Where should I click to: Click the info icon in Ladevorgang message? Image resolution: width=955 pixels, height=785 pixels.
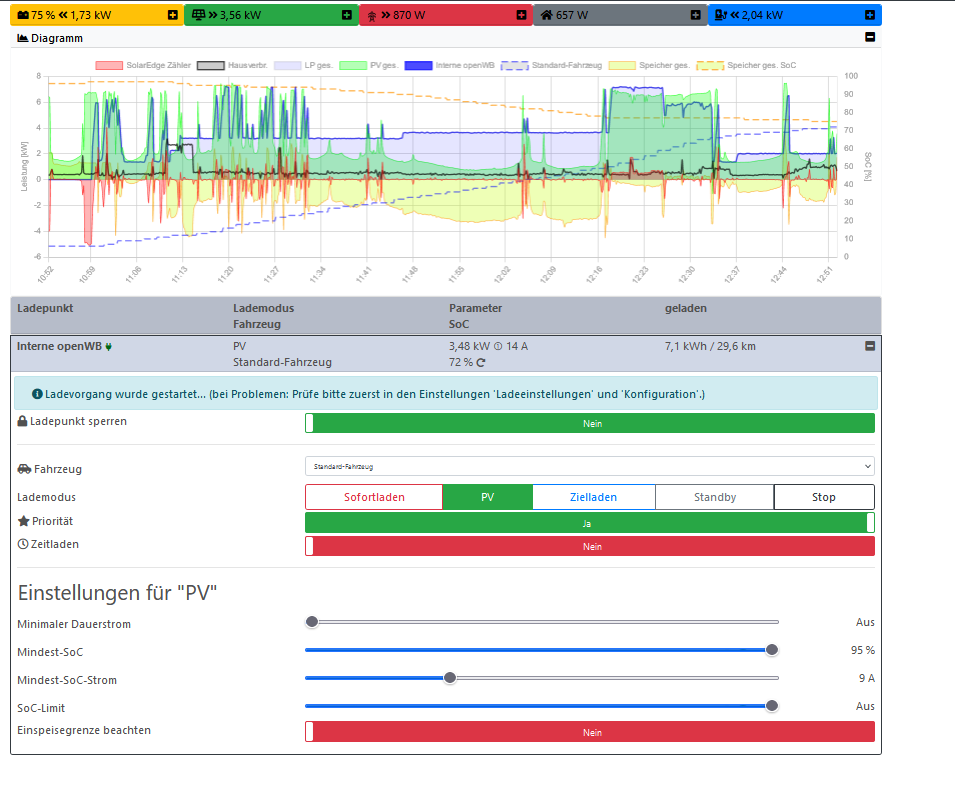tap(37, 394)
